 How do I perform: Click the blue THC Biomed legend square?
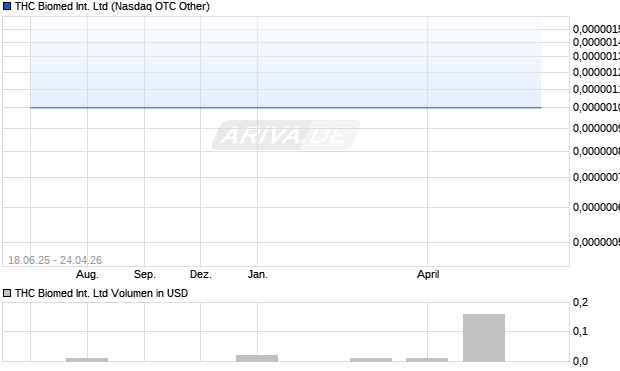coord(7,6)
